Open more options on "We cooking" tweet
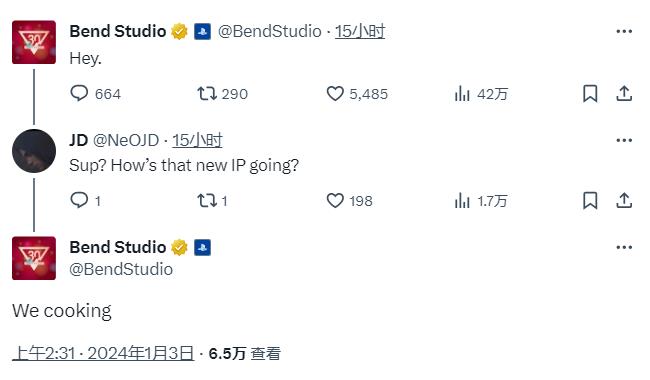 (624, 247)
